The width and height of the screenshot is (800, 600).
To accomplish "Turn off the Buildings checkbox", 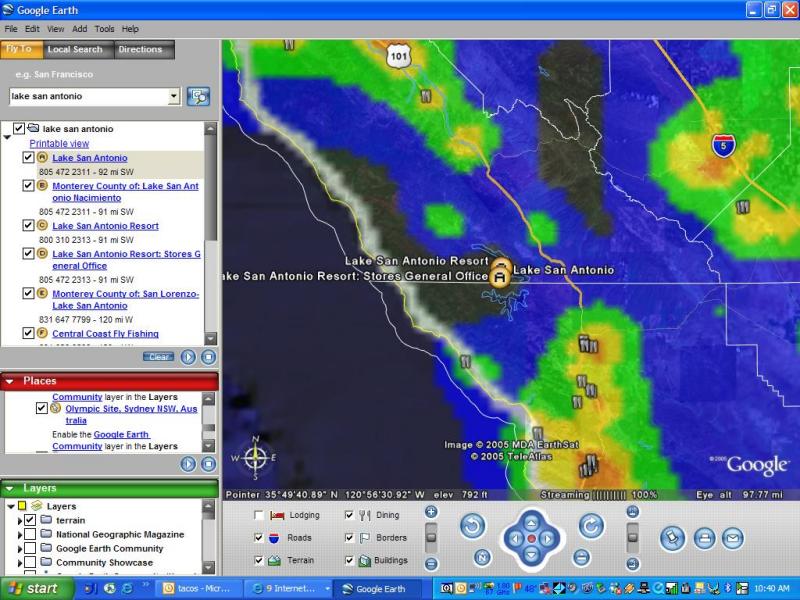I will coord(349,560).
